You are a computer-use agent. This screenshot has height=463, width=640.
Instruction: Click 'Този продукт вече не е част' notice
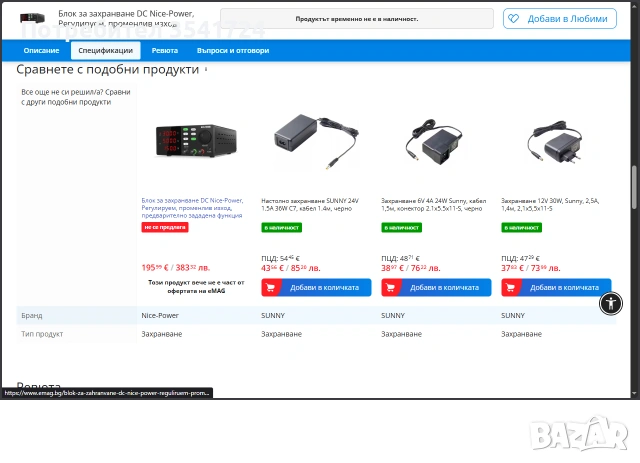point(196,287)
